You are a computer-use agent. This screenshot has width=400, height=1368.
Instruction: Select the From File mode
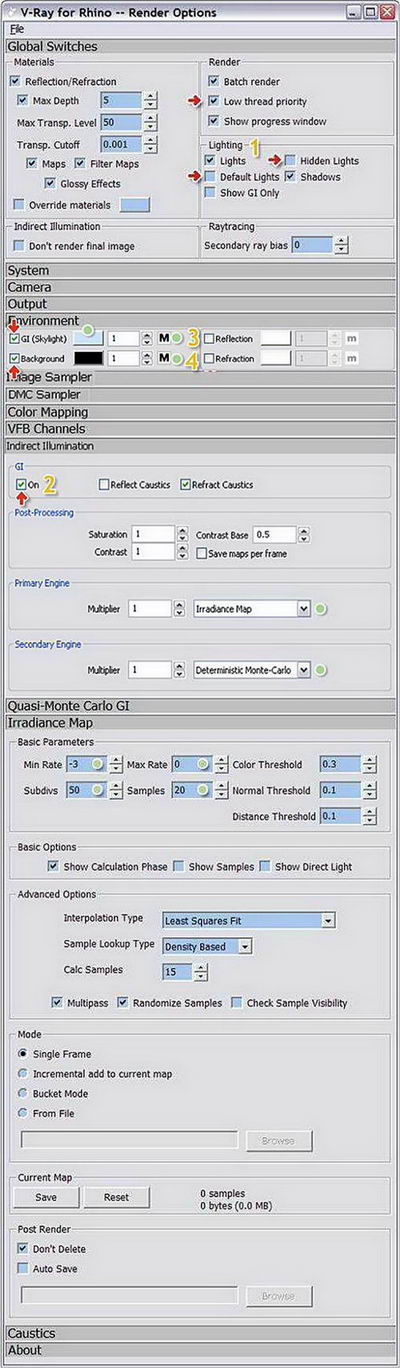[x=23, y=1113]
